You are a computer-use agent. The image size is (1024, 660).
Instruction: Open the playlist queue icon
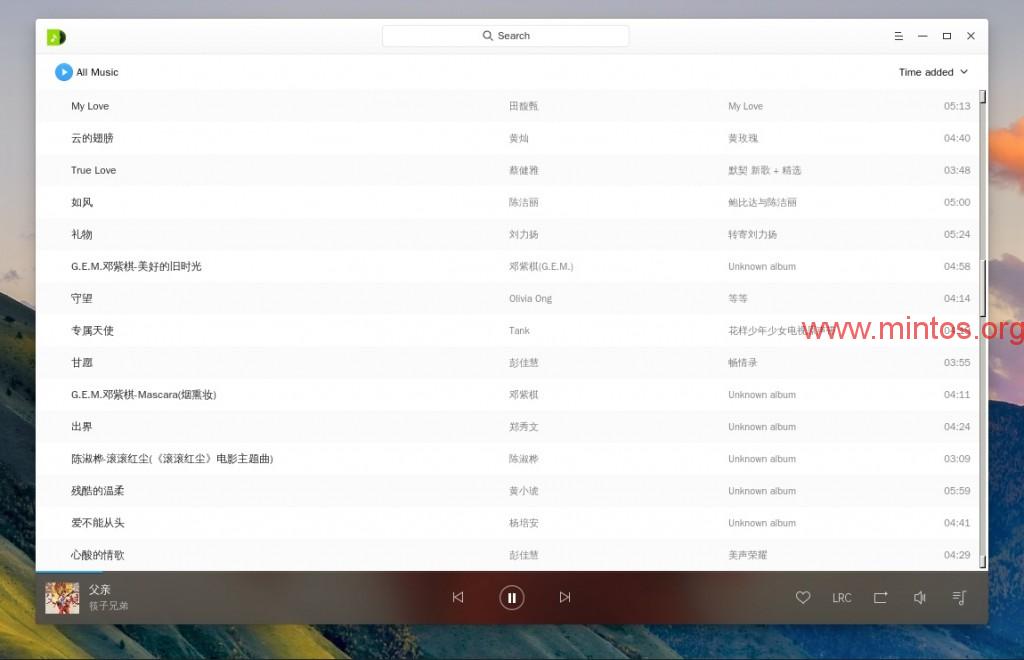tap(959, 597)
